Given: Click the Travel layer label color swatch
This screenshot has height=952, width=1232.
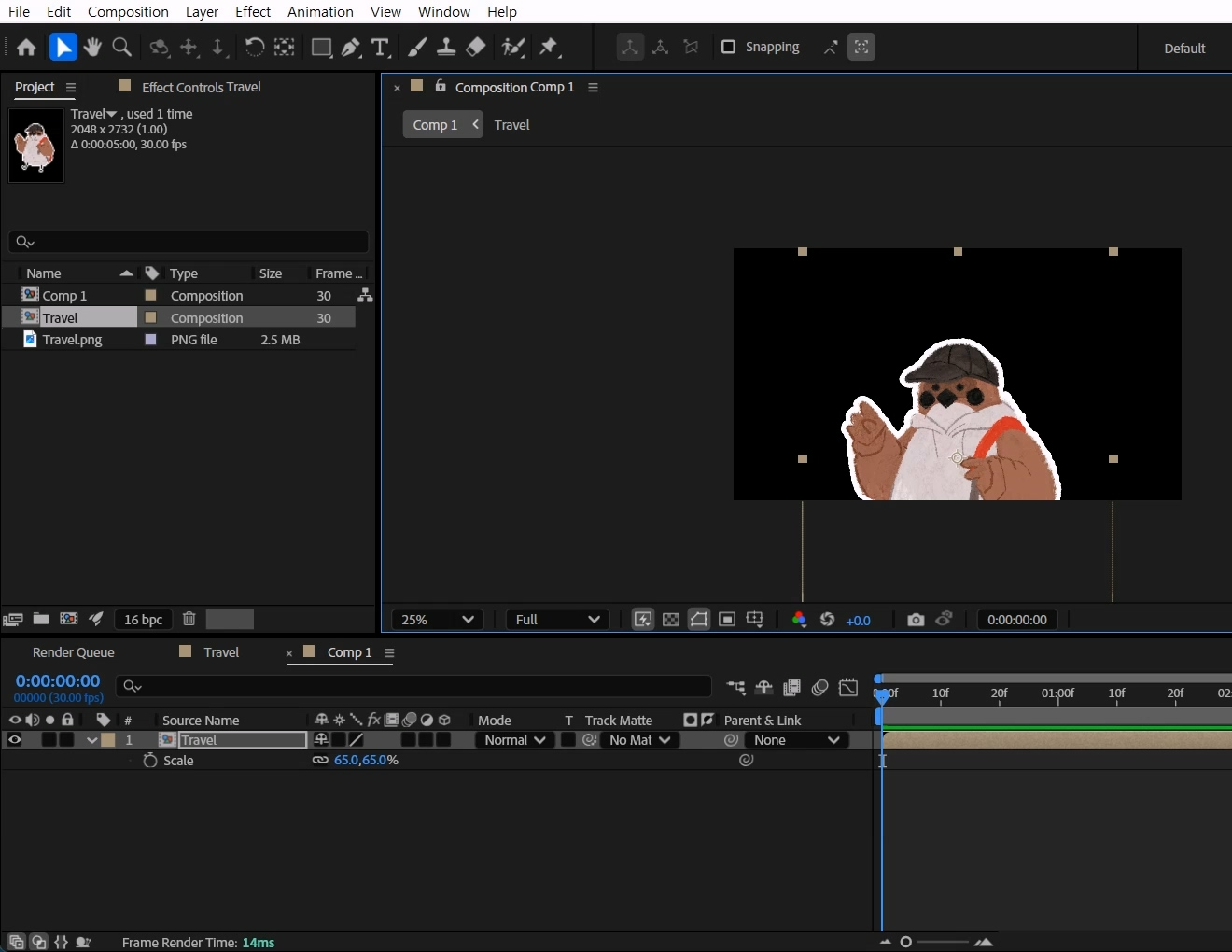Looking at the screenshot, I should (108, 740).
